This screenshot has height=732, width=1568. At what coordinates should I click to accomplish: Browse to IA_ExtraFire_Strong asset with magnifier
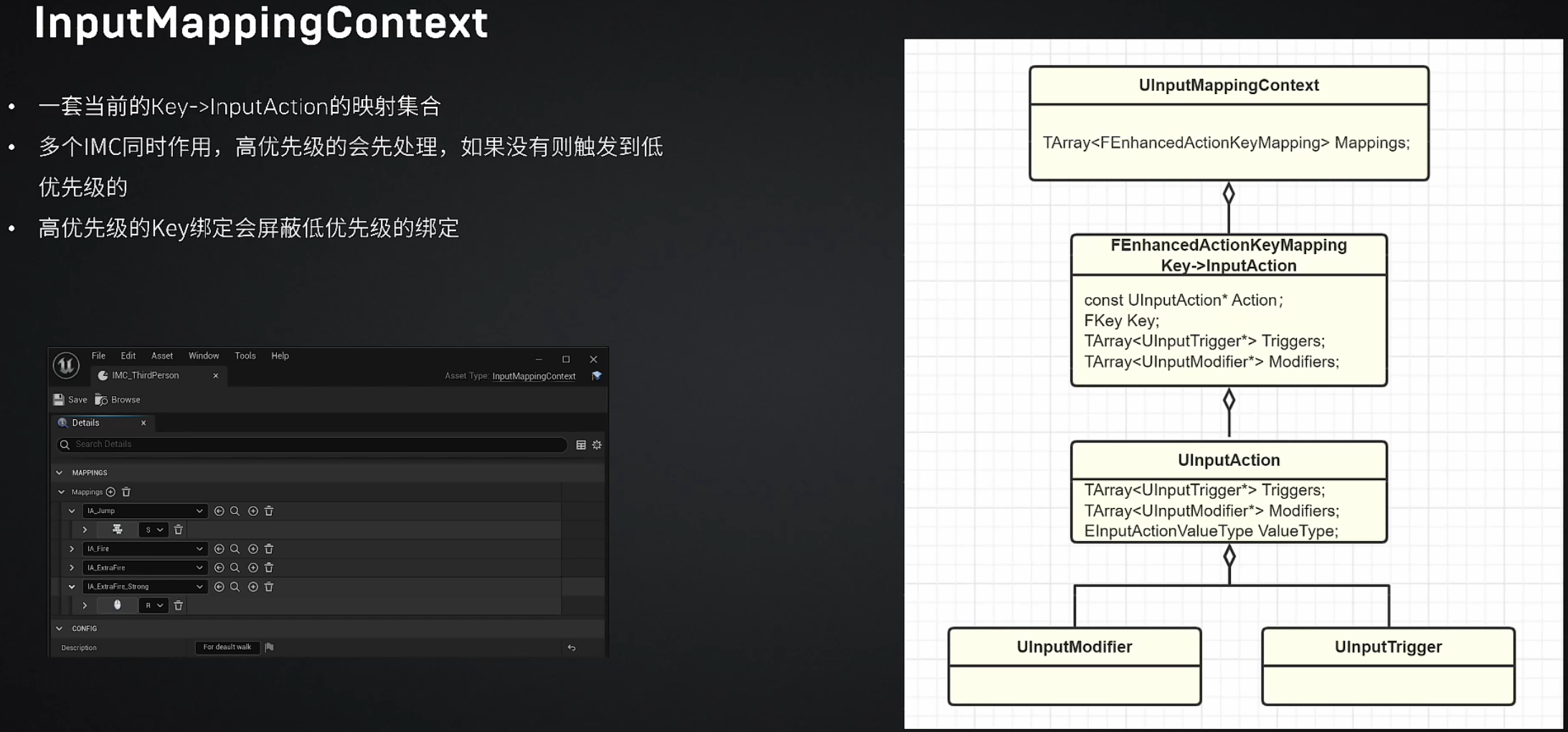[x=235, y=587]
